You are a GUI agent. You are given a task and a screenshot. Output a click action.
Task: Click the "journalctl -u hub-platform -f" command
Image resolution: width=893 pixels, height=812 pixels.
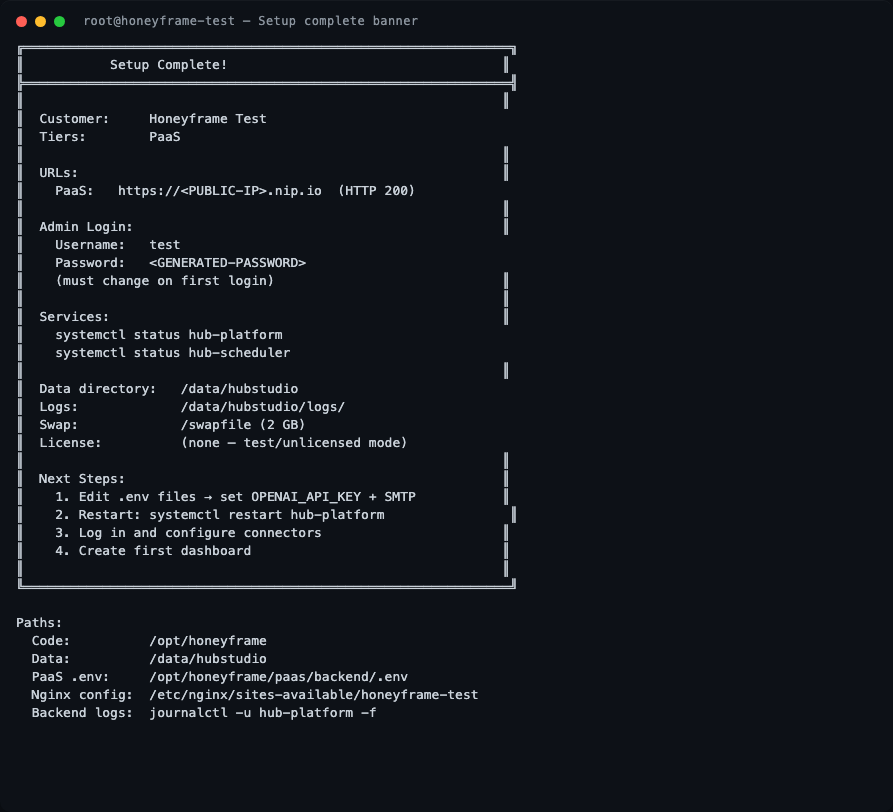[262, 712]
